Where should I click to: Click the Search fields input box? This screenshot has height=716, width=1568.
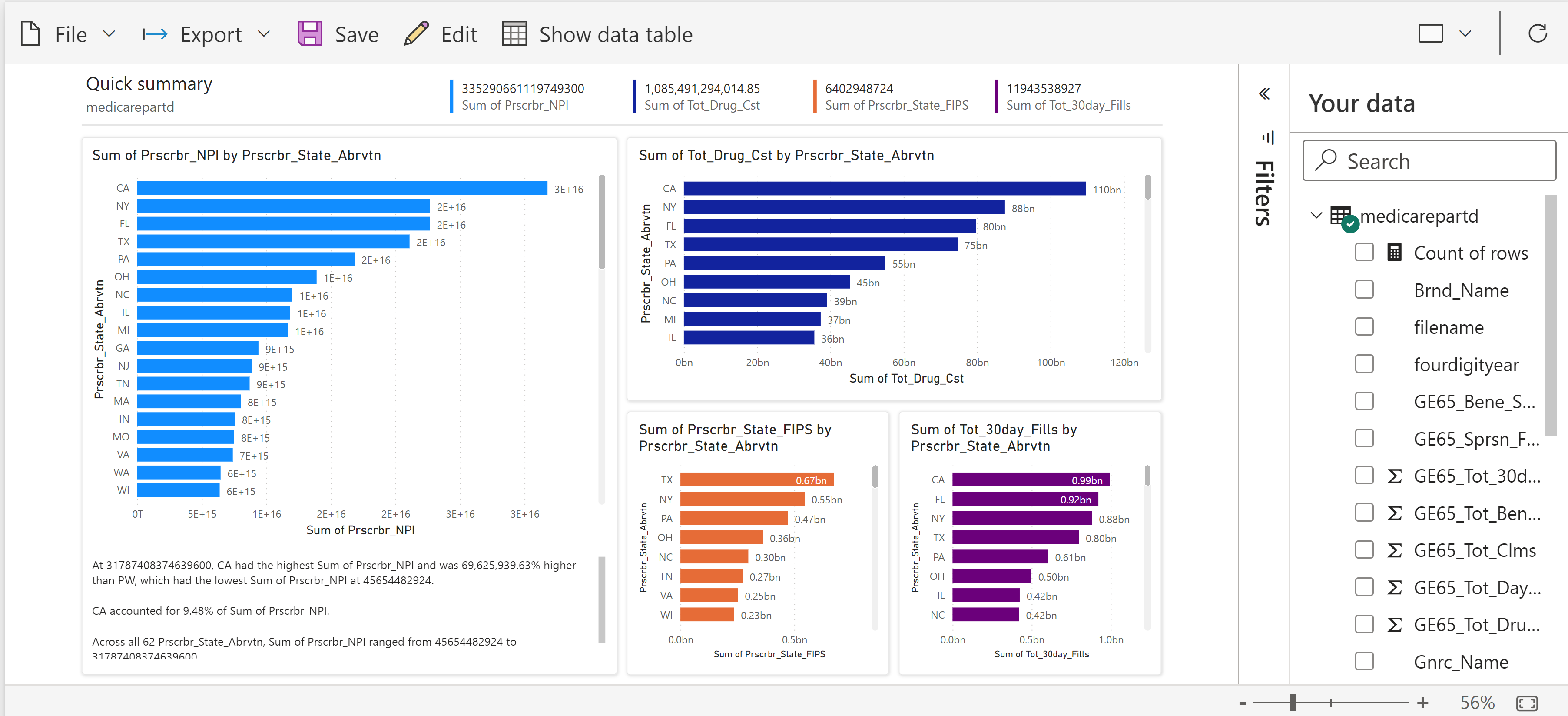tap(1429, 161)
